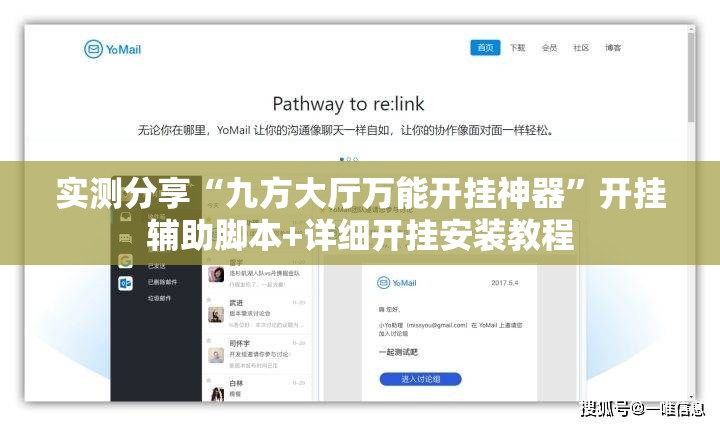Select the first carousel indicator dot

point(342,159)
